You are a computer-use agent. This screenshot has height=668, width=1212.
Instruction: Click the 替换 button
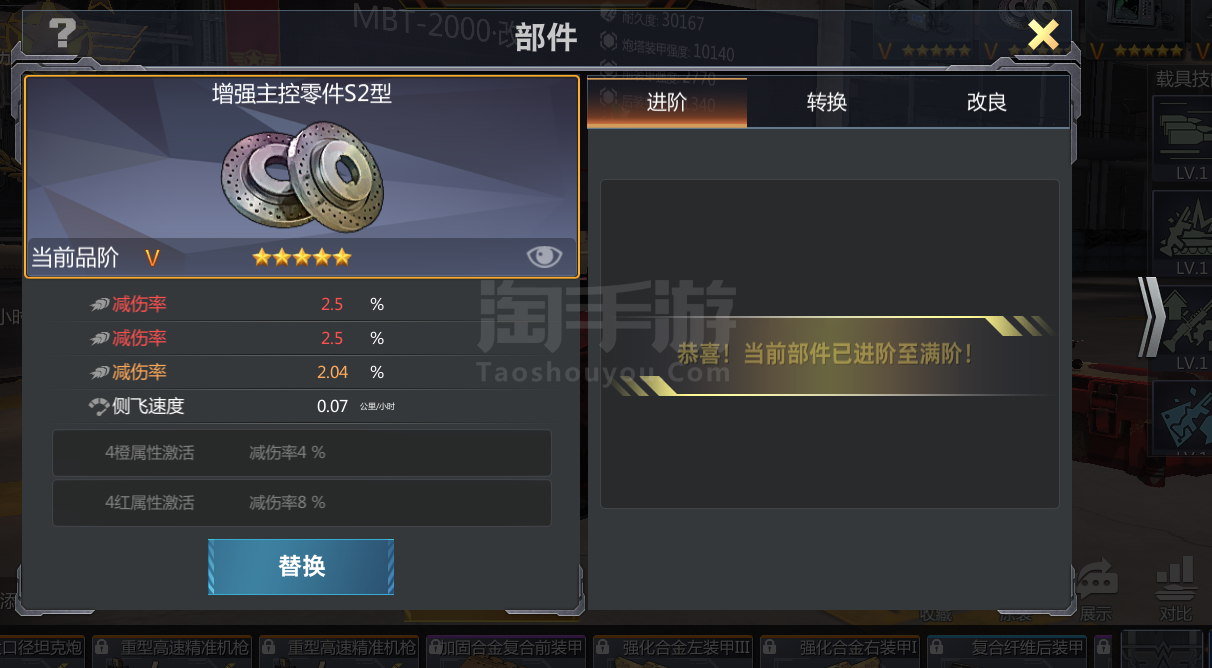pos(301,566)
